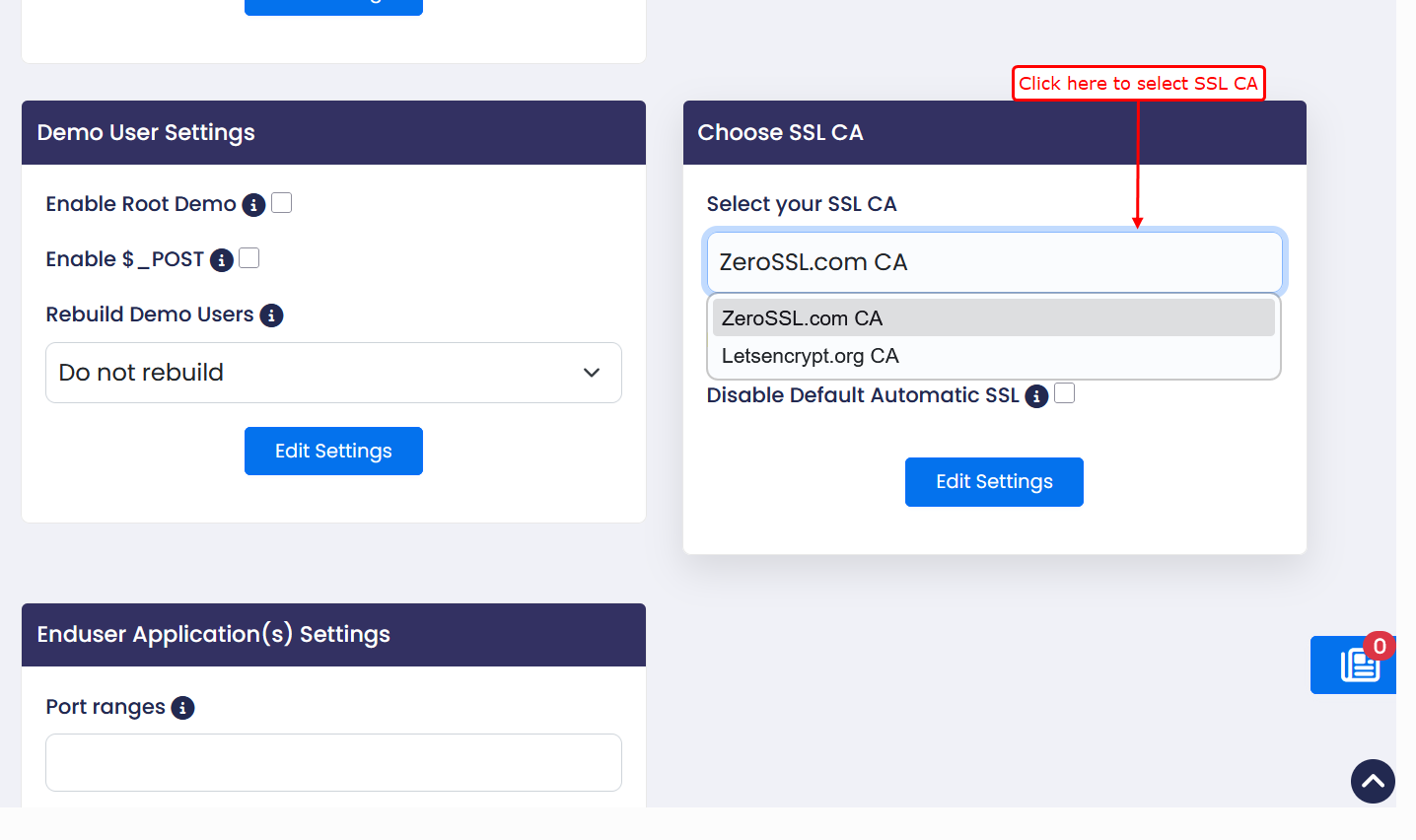1416x840 pixels.
Task: Click the red notification badge
Action: (x=1380, y=647)
